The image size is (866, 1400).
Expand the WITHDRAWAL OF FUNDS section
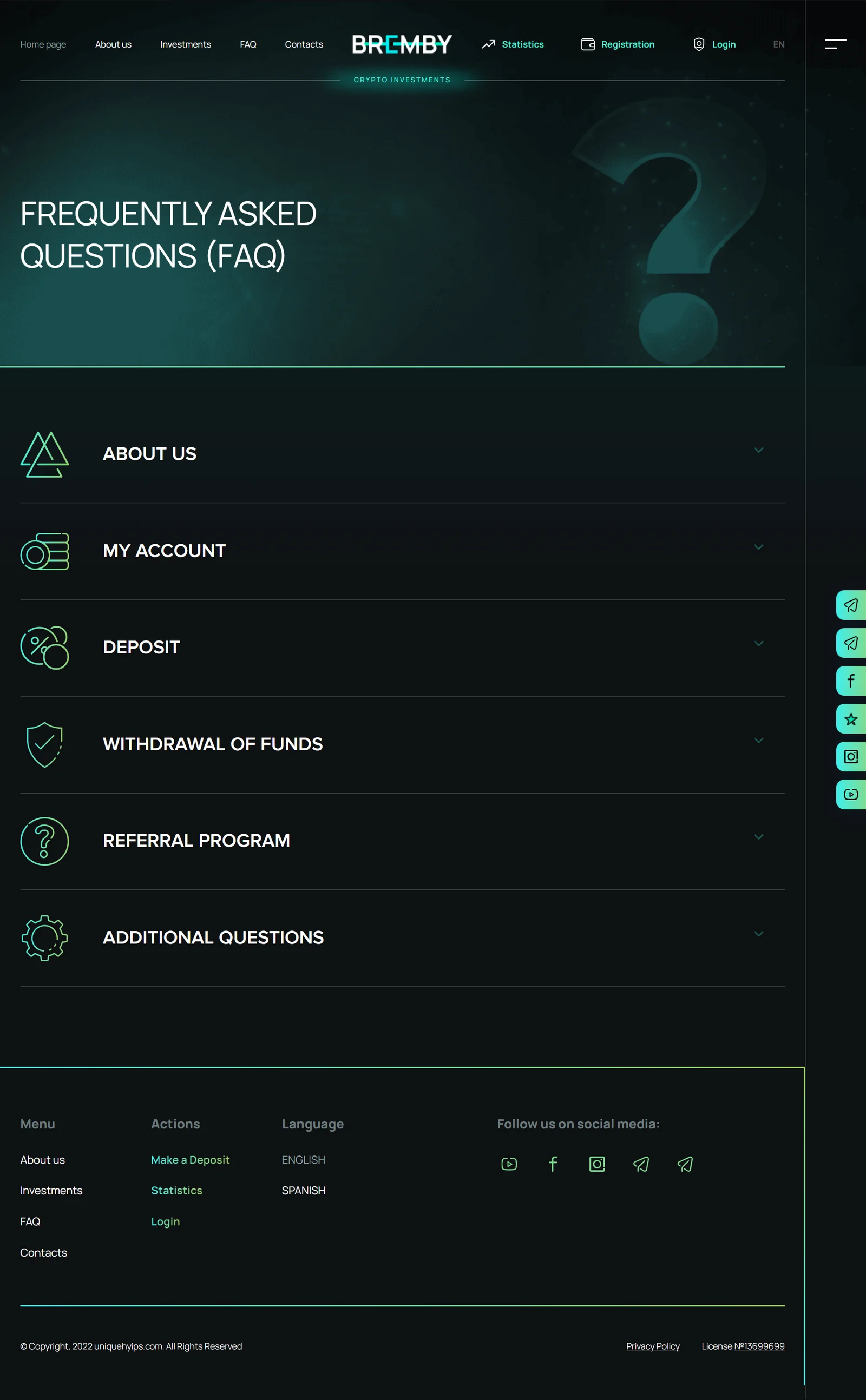(x=758, y=741)
